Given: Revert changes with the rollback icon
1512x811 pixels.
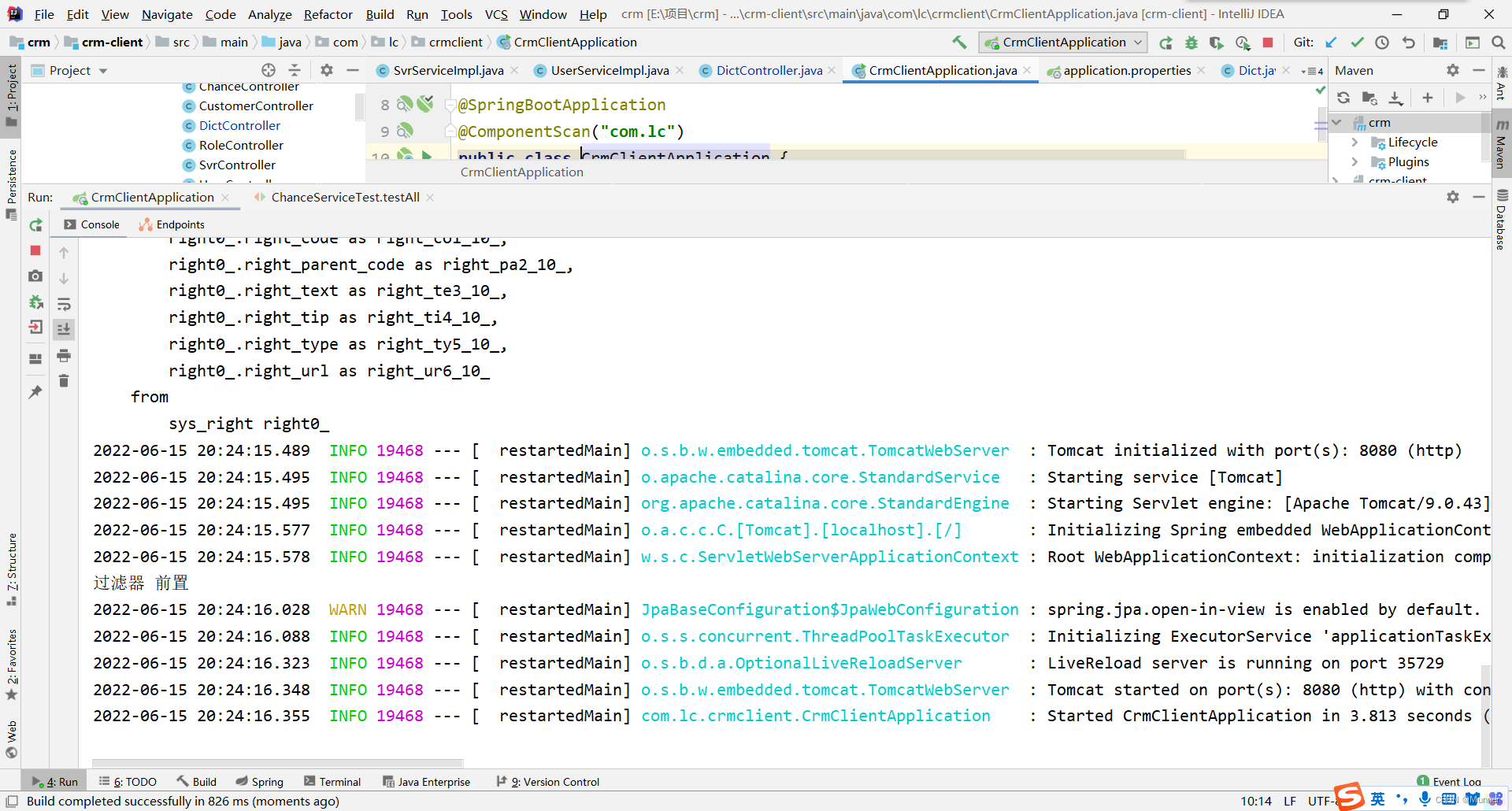Looking at the screenshot, I should tap(1408, 43).
